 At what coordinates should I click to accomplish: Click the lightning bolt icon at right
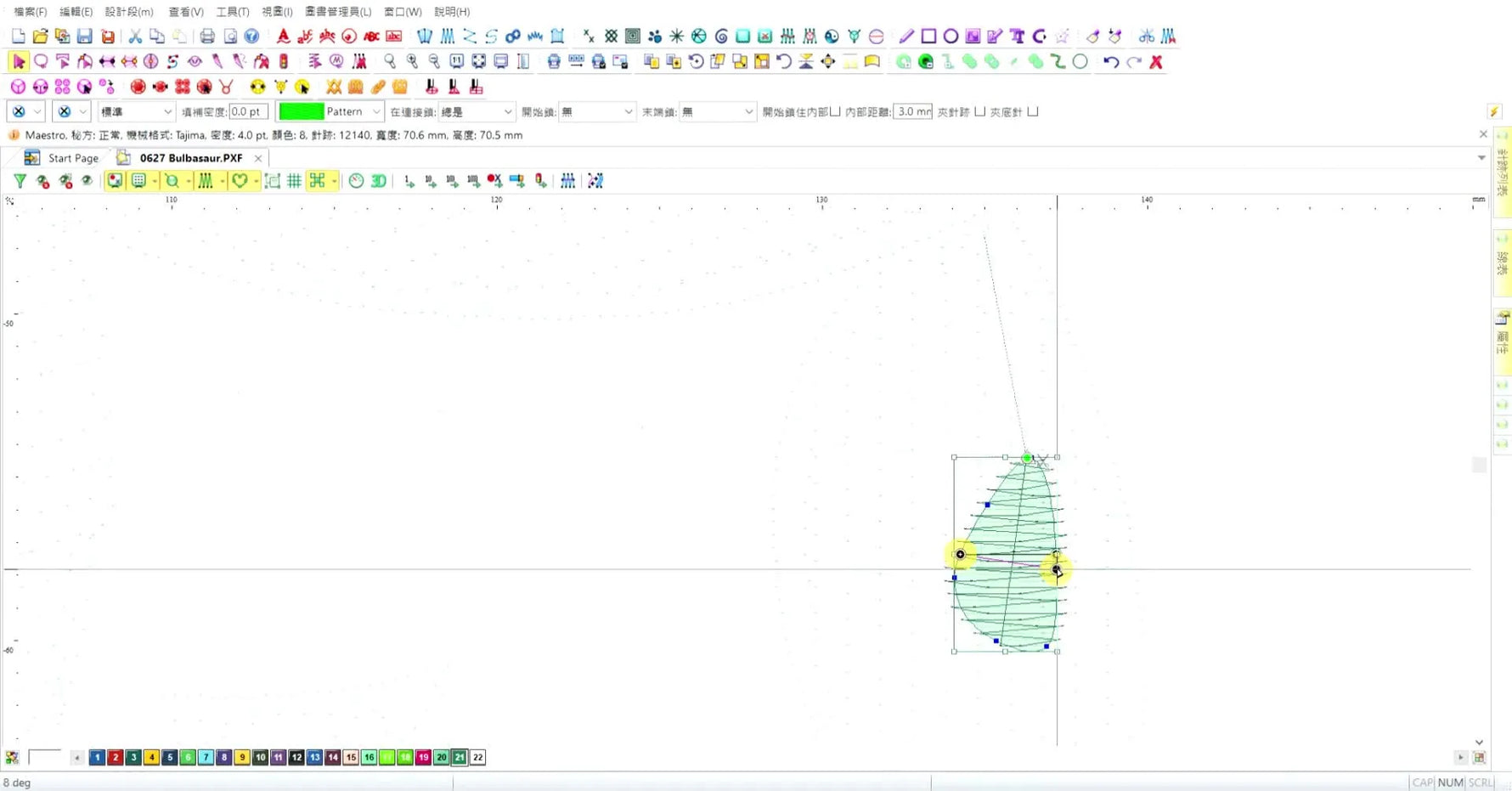coord(1494,111)
